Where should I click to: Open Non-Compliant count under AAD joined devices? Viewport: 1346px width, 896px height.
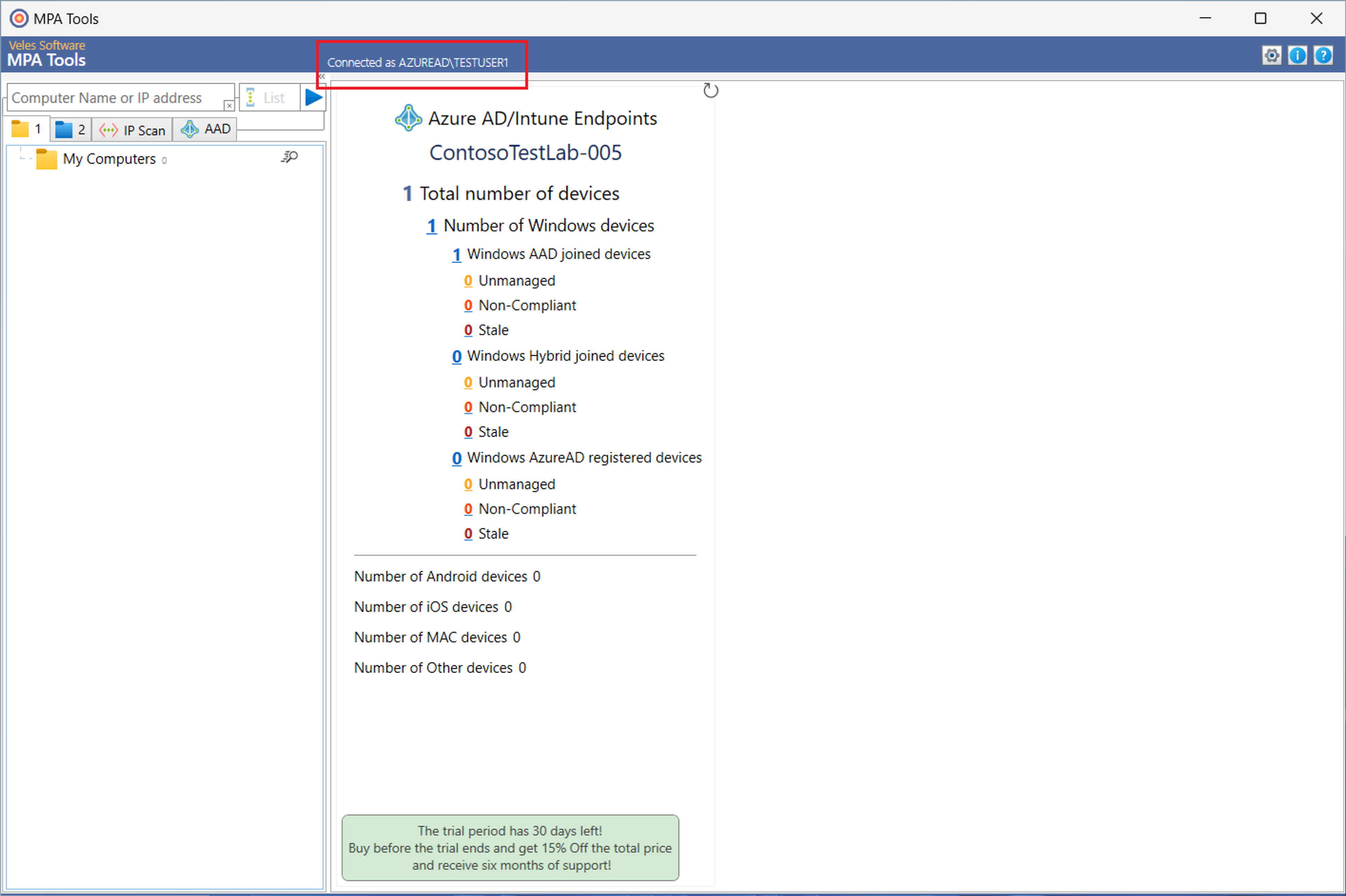468,306
